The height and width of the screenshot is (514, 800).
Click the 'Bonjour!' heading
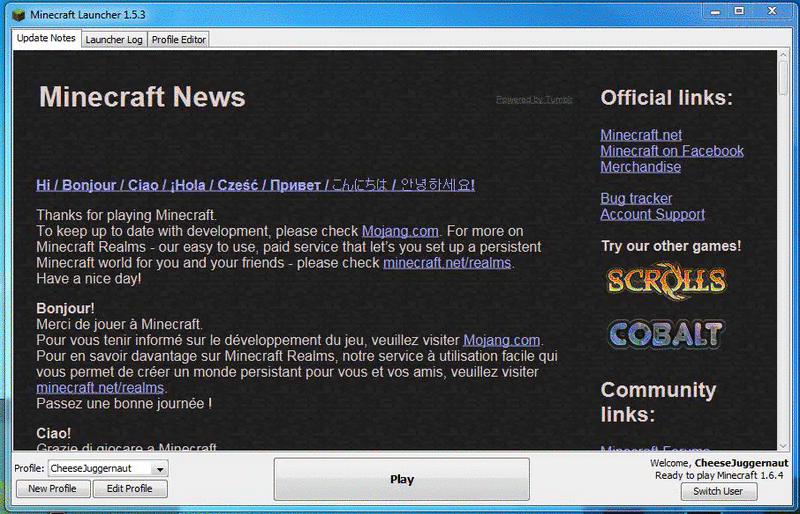[x=65, y=308]
